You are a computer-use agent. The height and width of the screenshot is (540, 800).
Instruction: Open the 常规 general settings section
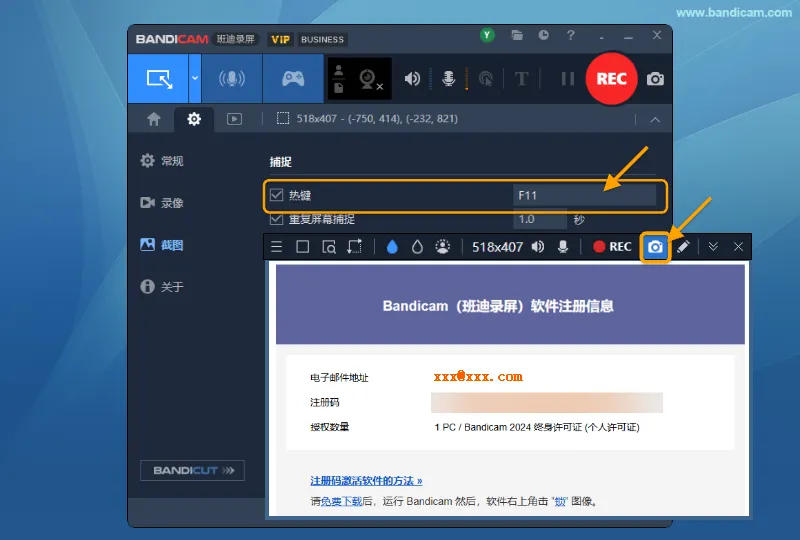click(x=162, y=161)
